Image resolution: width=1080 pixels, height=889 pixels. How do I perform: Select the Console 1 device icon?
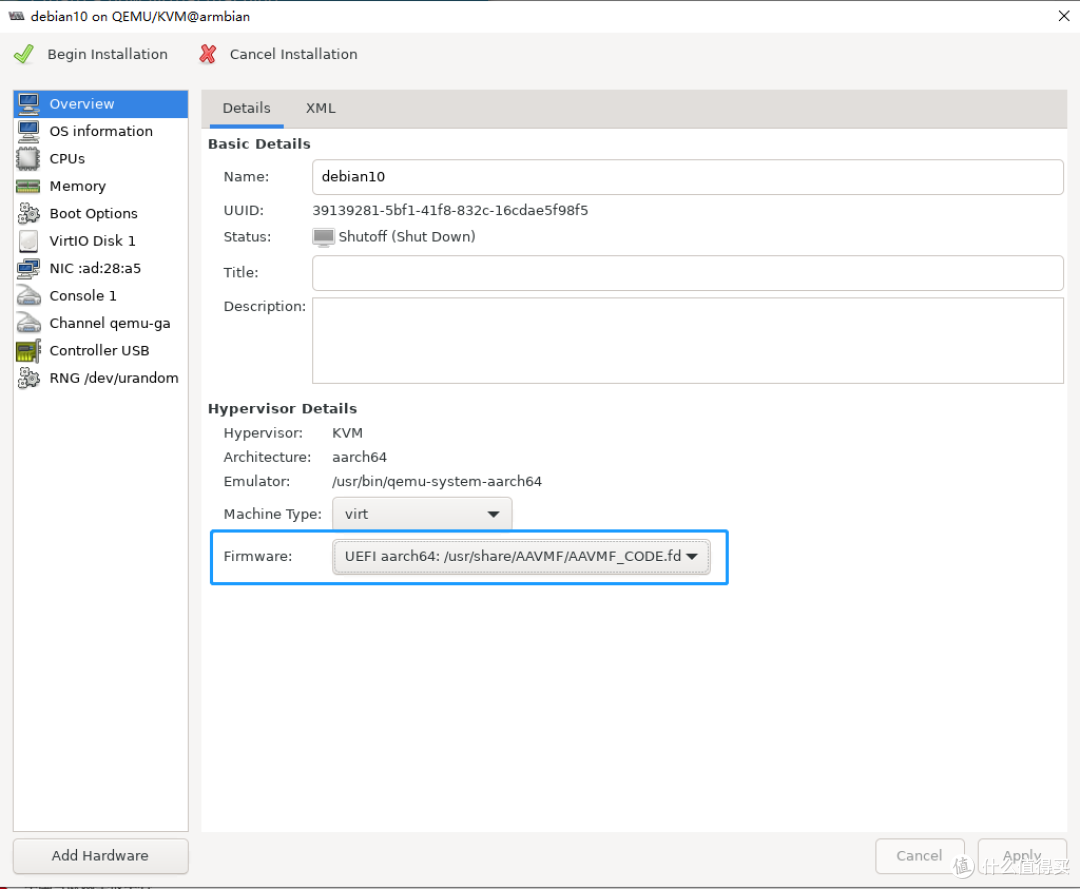[x=29, y=295]
